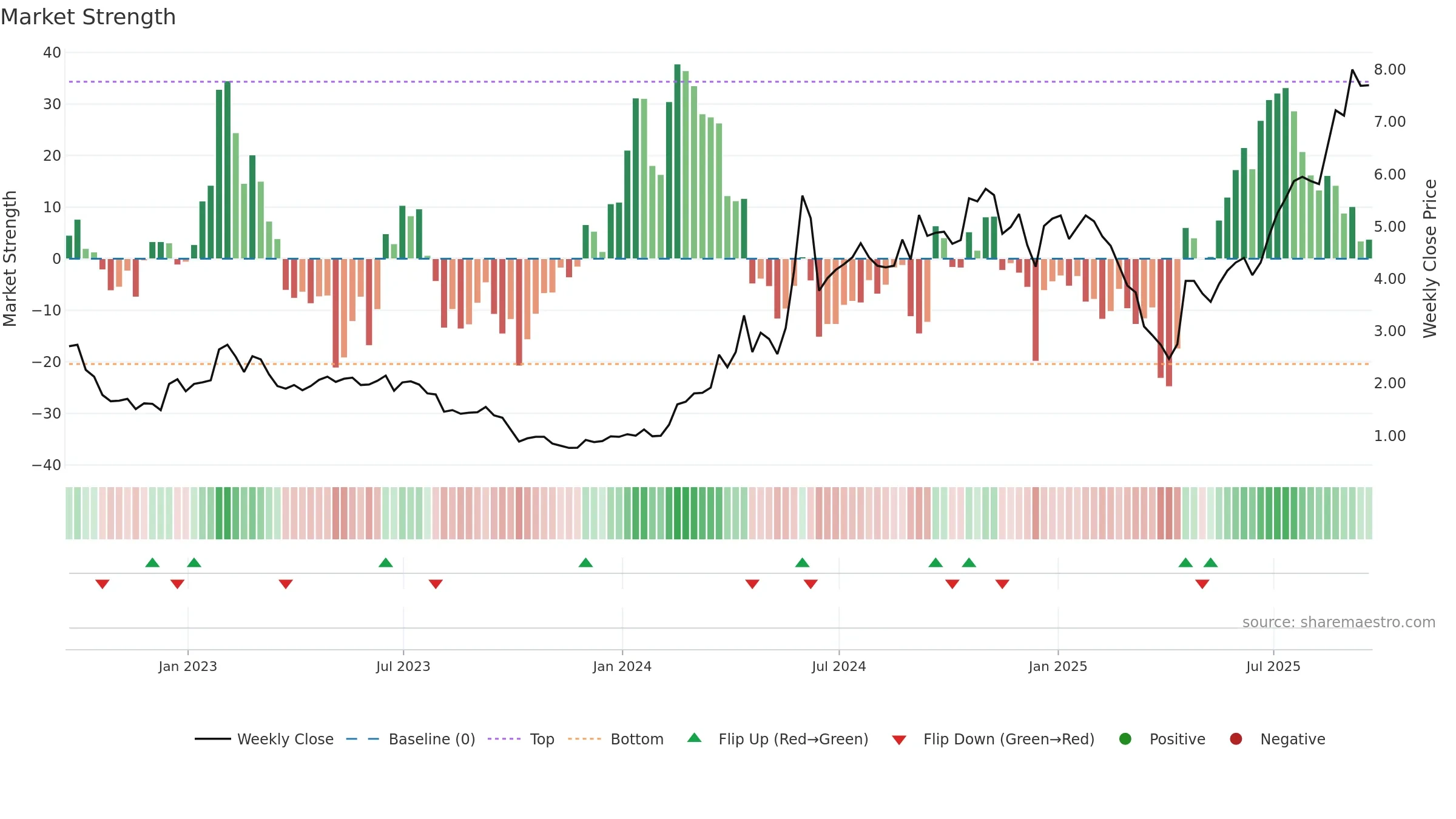This screenshot has width=1456, height=819.
Task: Select the flip-down marker just after Jul 2023
Action: [436, 584]
